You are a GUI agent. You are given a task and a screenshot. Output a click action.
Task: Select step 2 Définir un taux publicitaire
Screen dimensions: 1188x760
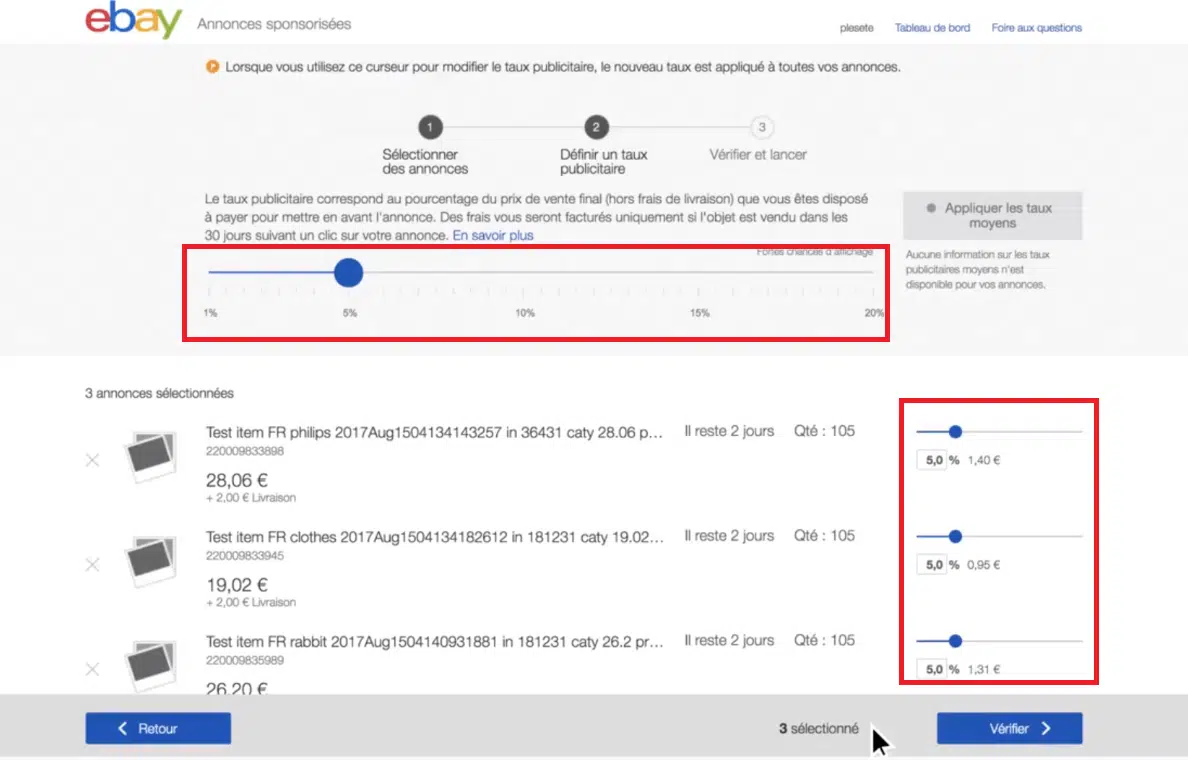click(596, 128)
